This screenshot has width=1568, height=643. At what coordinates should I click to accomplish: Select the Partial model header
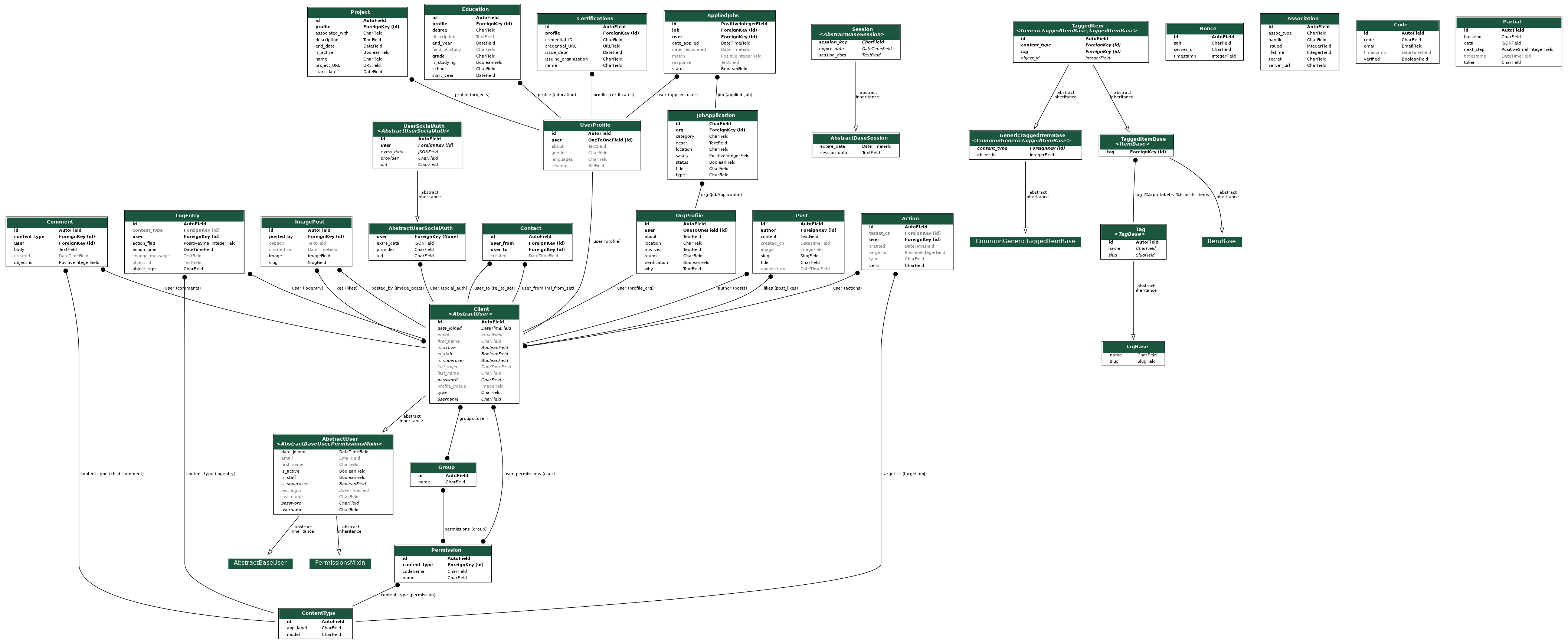1509,22
